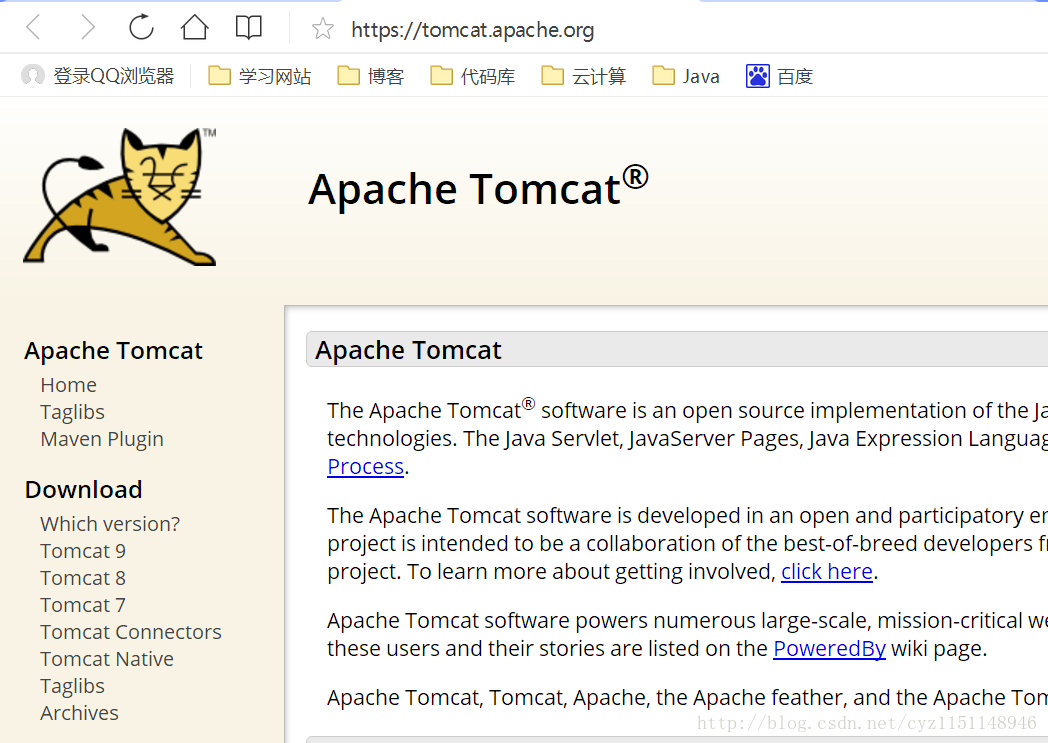This screenshot has height=743, width=1048.
Task: Open the 代码库 bookmark folder
Action: tap(472, 76)
